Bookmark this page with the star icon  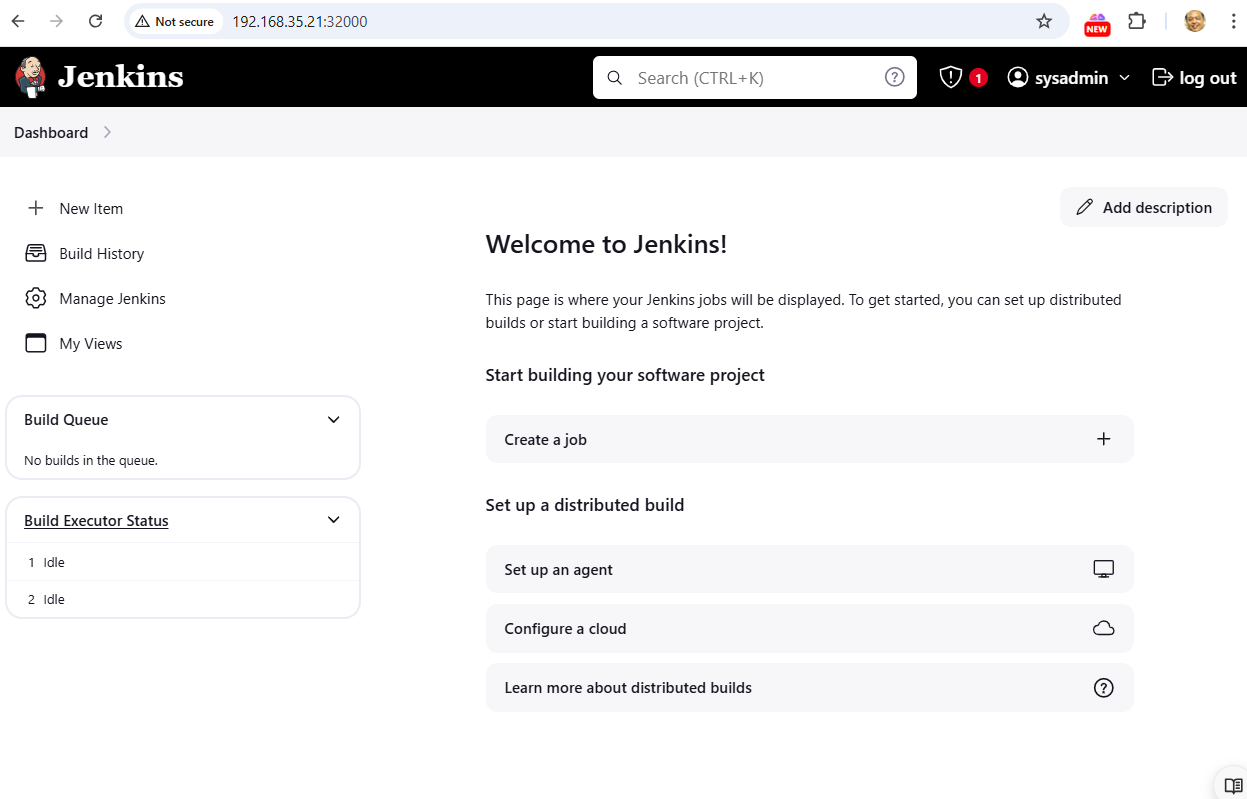(1044, 21)
